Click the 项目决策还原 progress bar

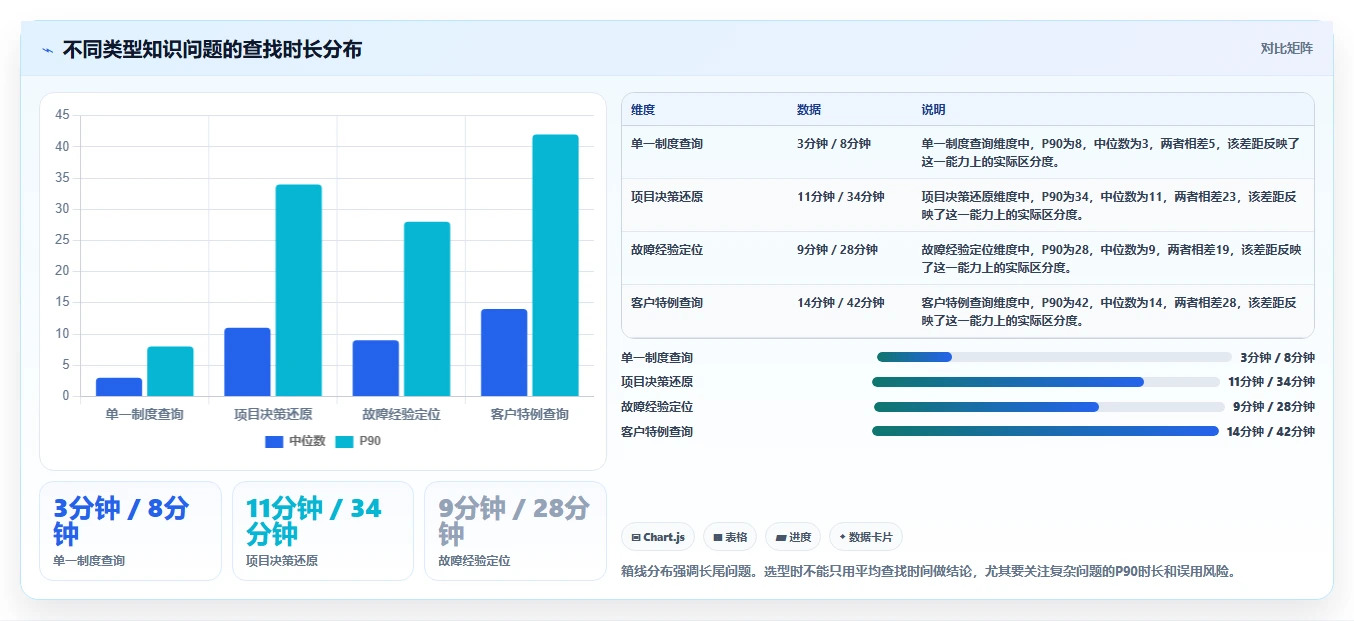pos(1046,382)
